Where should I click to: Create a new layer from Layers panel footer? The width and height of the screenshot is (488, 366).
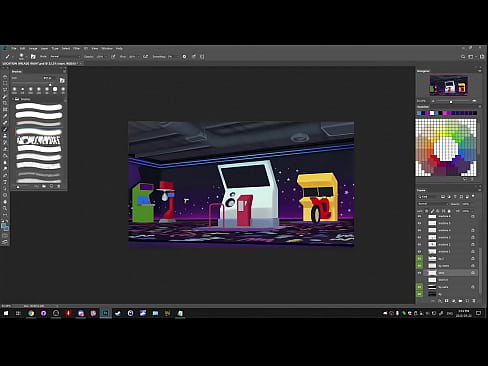tap(467, 301)
